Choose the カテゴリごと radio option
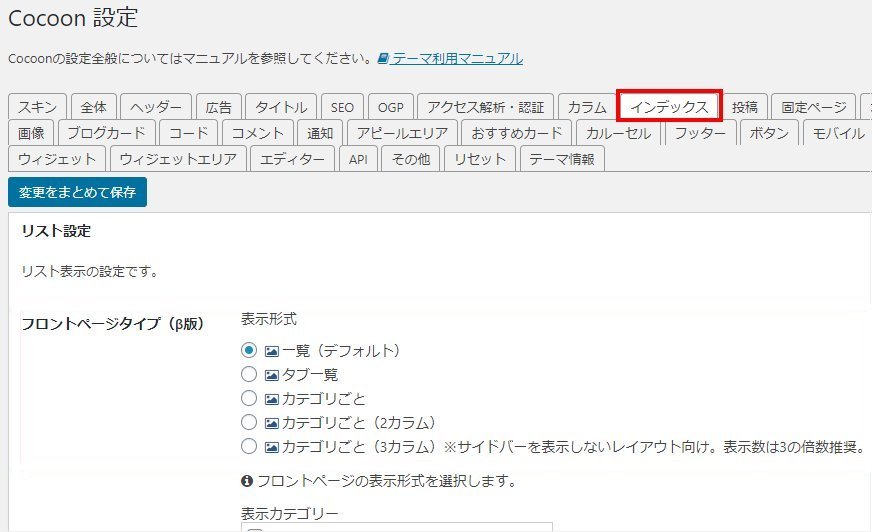Viewport: 872px width, 532px height. tap(249, 398)
